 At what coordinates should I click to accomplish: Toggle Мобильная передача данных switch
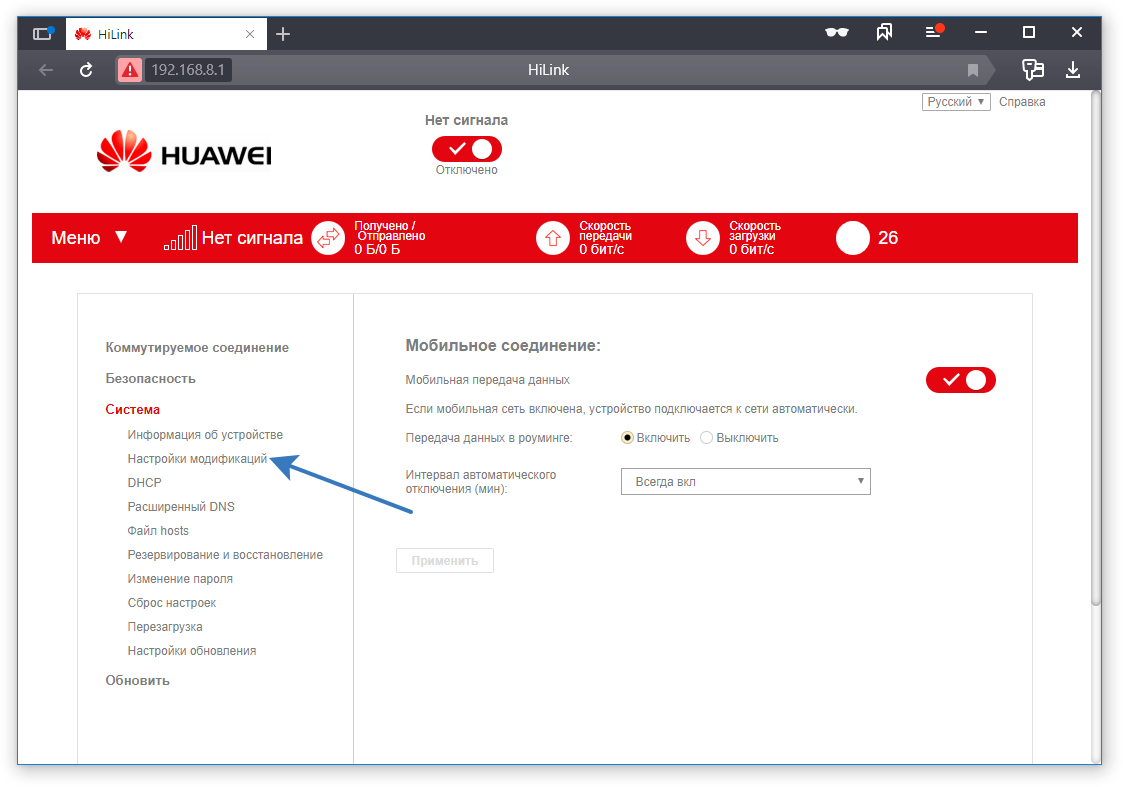[x=960, y=380]
